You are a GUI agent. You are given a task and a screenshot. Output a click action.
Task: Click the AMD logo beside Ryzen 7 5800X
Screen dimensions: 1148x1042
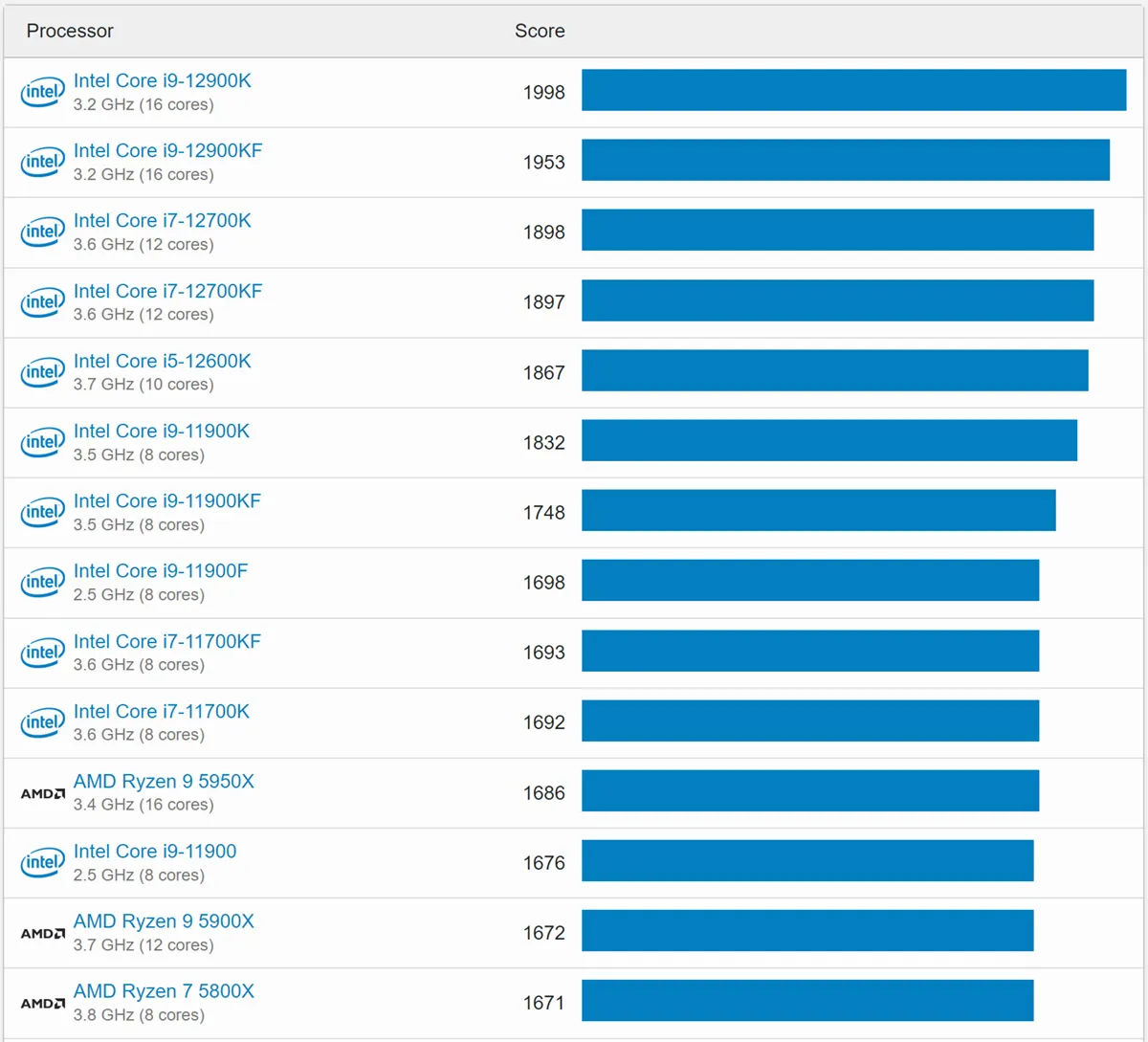pos(43,1003)
